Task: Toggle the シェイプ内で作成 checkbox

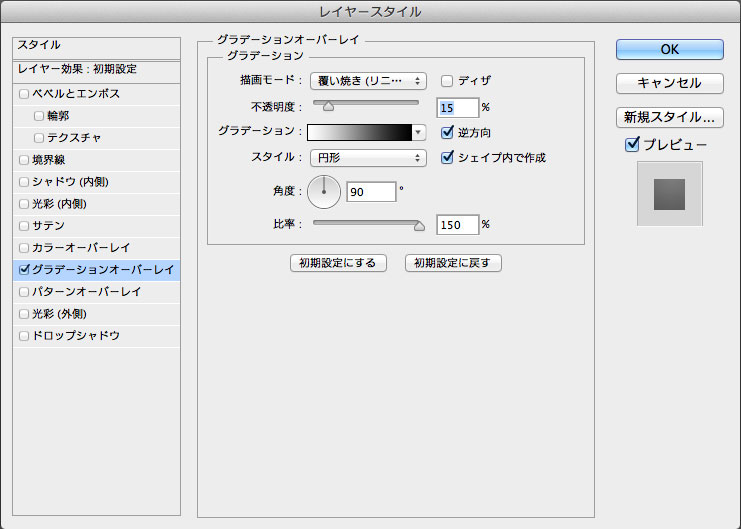Action: [448, 157]
